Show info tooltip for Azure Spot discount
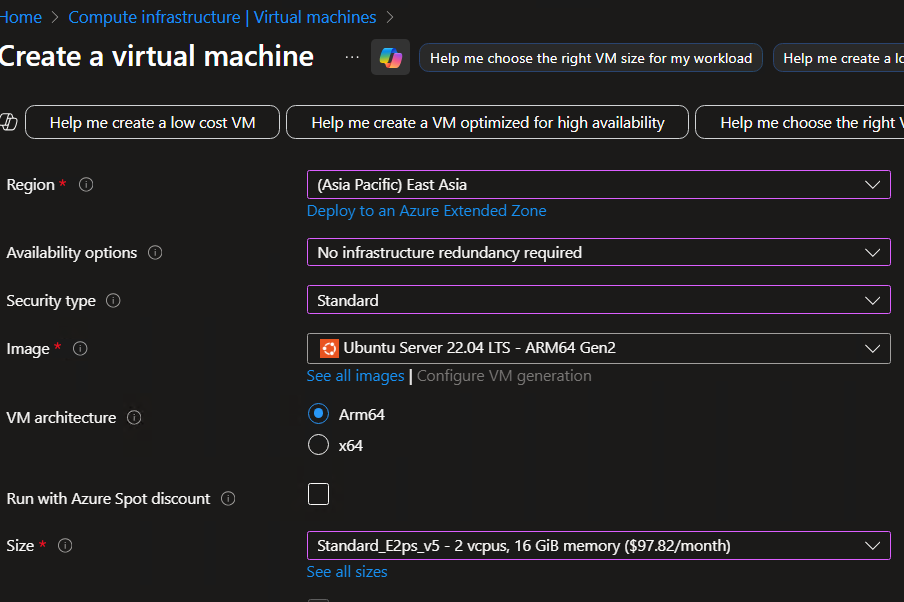 pyautogui.click(x=228, y=498)
